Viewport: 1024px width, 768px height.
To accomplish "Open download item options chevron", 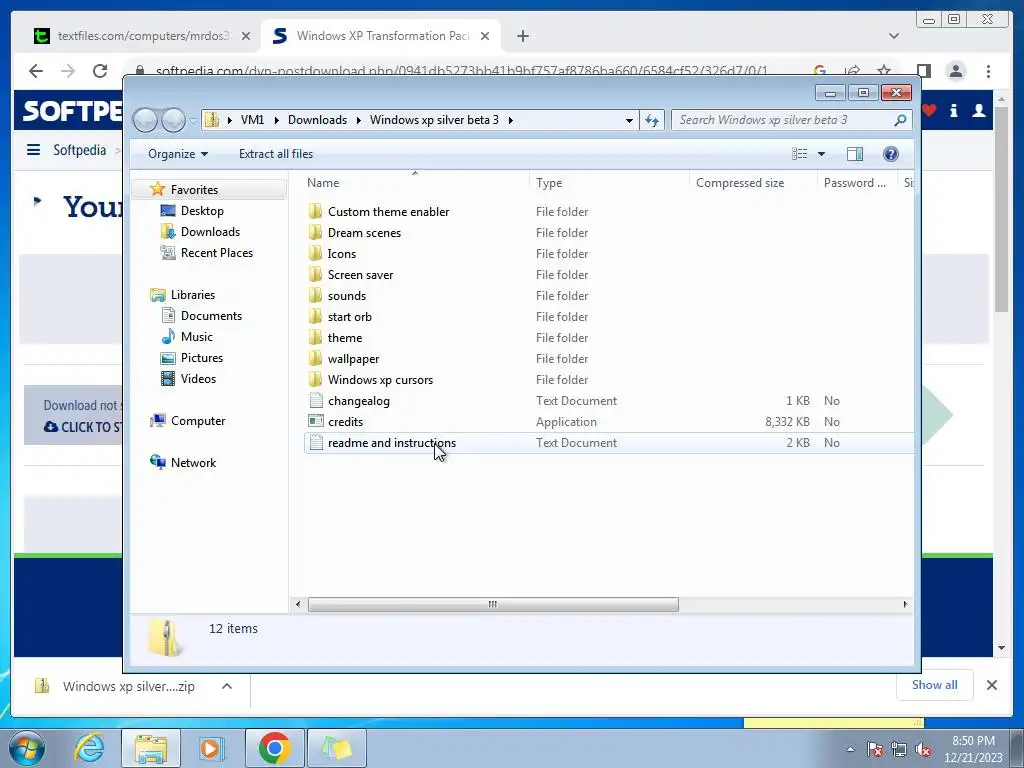I will point(227,686).
